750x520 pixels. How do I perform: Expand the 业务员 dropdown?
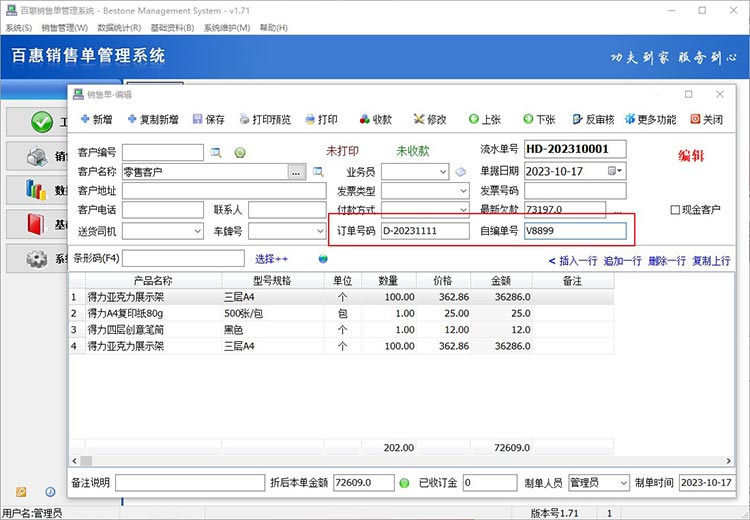point(443,172)
